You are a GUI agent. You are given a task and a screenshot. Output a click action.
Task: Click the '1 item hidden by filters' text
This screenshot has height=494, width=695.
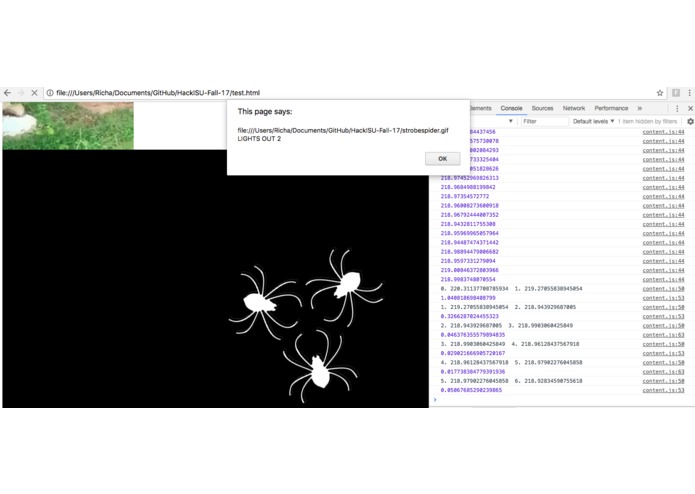point(647,121)
